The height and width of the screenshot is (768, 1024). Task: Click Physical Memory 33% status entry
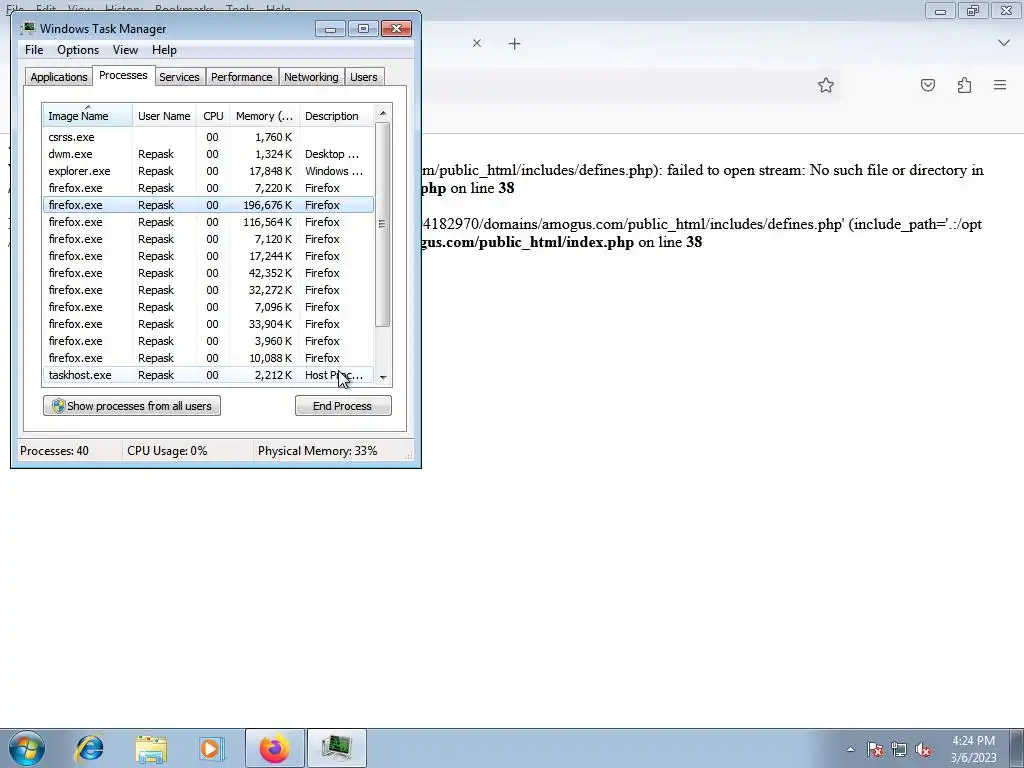(317, 451)
